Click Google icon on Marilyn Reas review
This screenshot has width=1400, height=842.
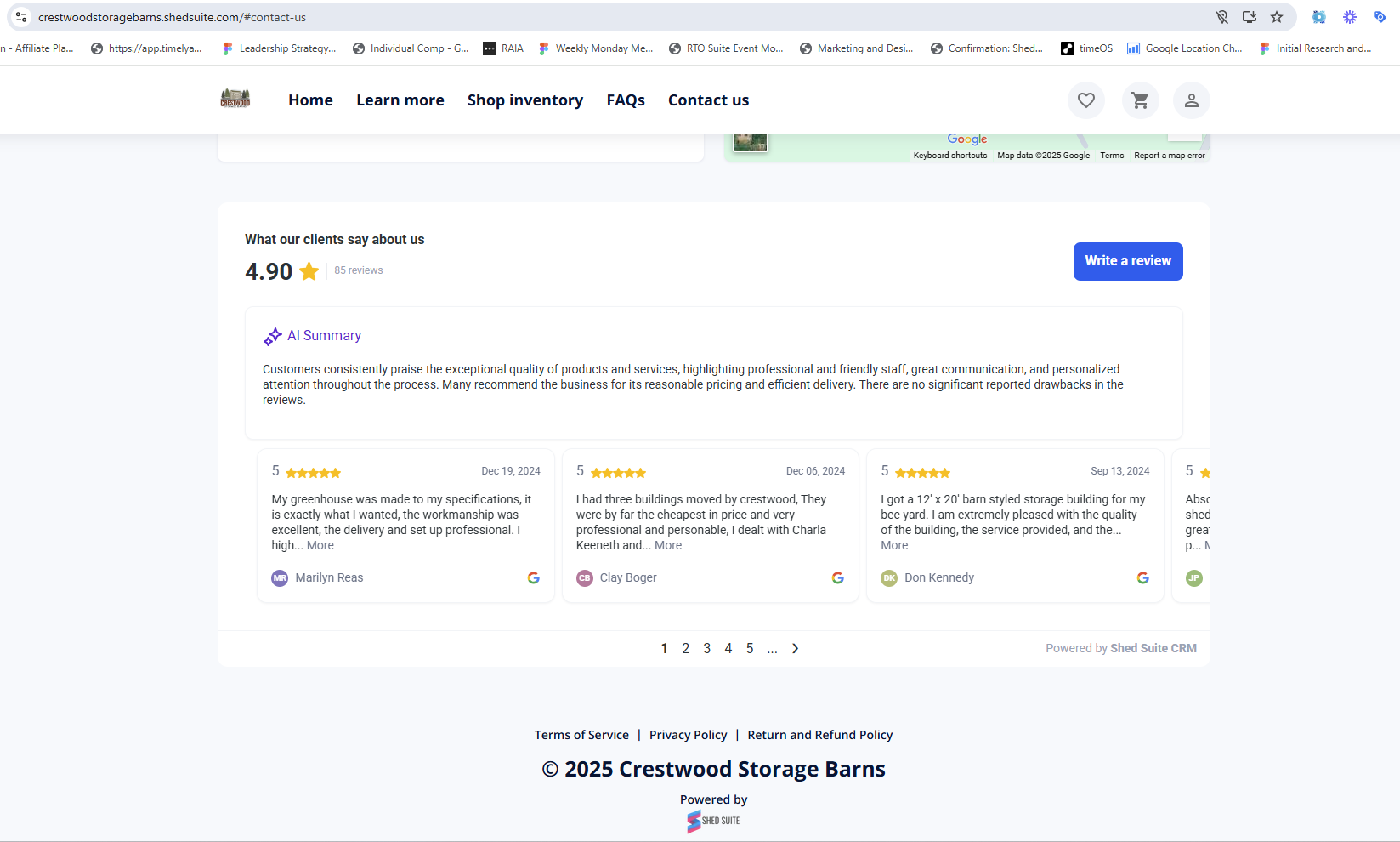pyautogui.click(x=533, y=577)
